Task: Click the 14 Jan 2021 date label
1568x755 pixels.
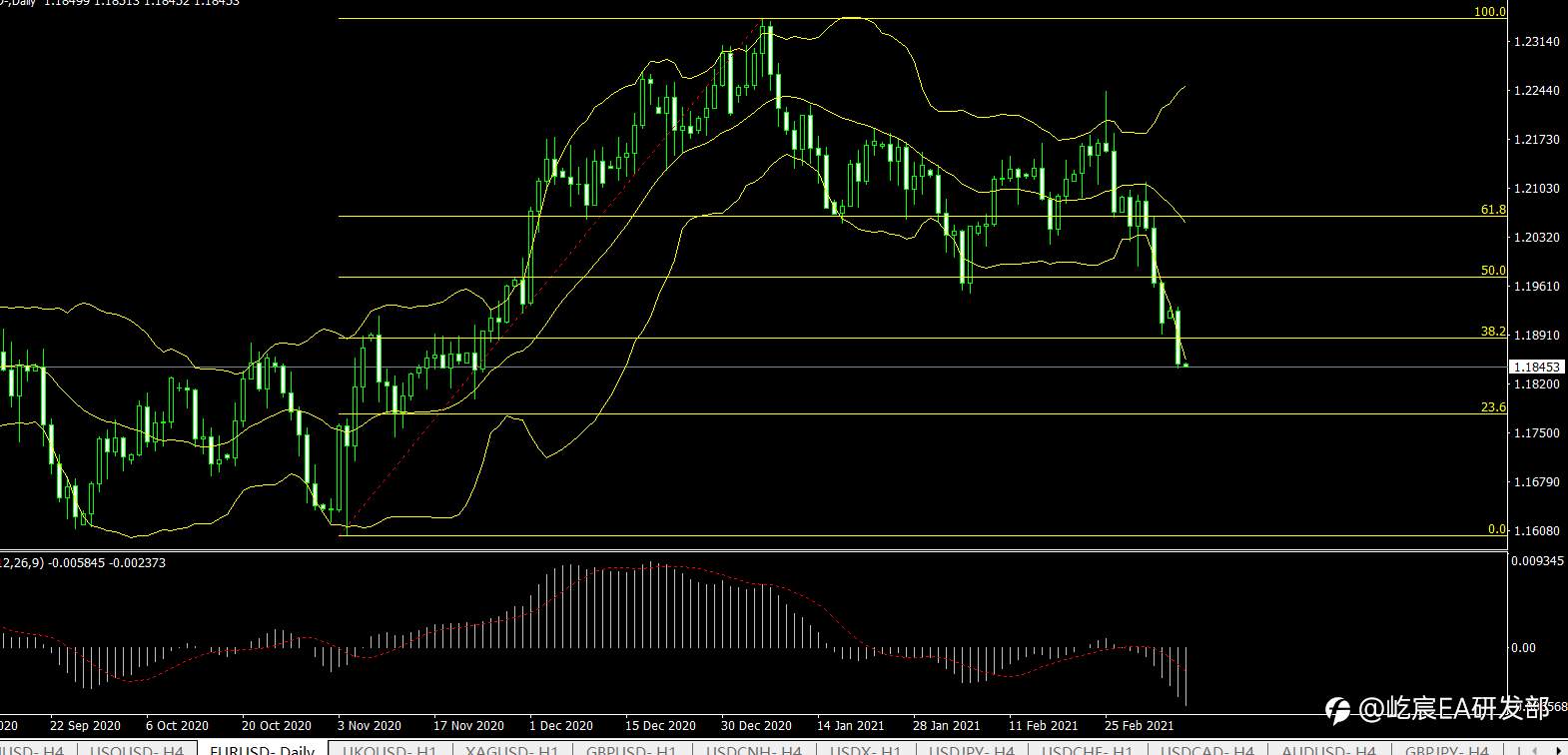Action: click(x=850, y=726)
